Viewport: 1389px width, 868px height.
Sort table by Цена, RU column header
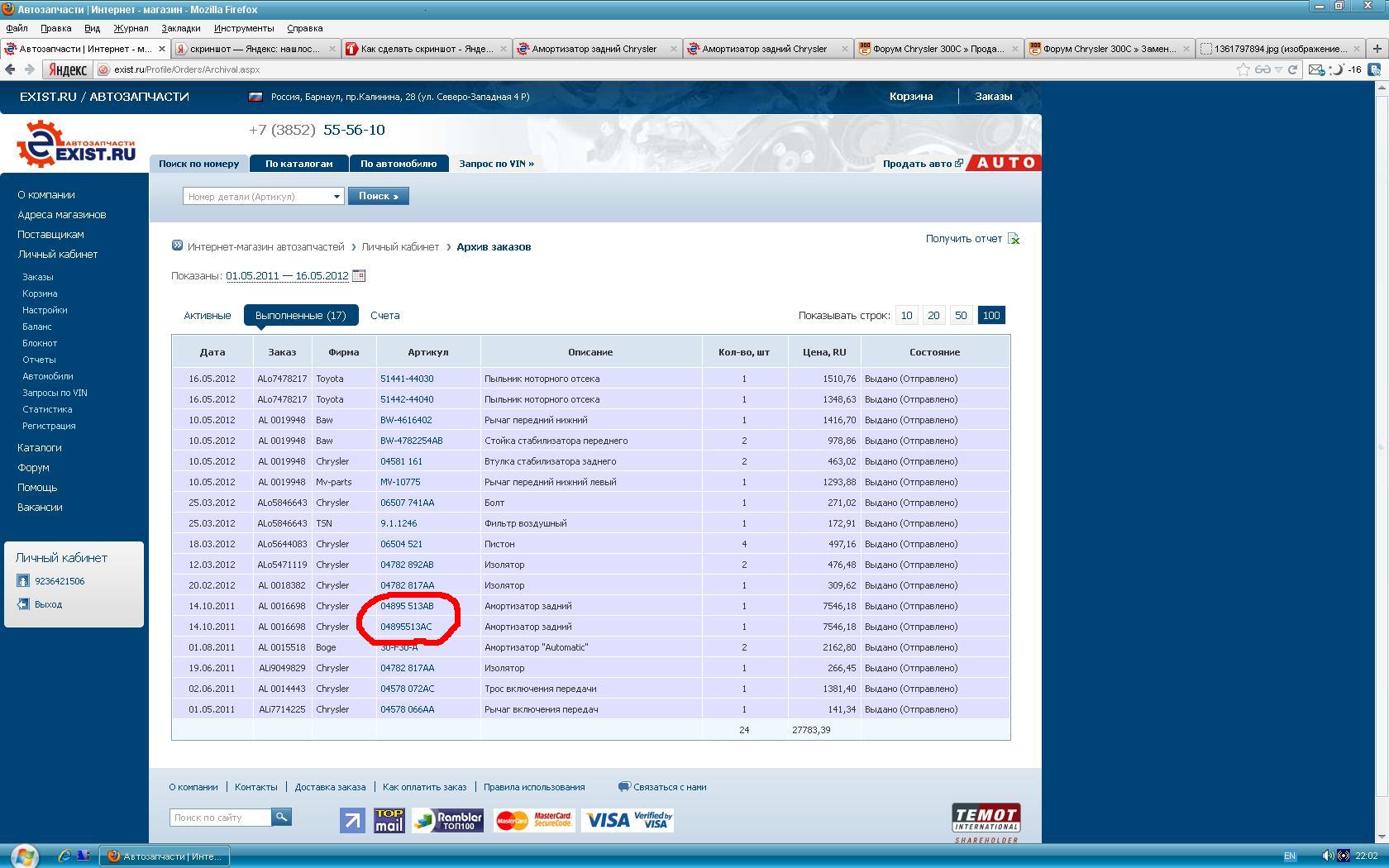click(x=824, y=352)
